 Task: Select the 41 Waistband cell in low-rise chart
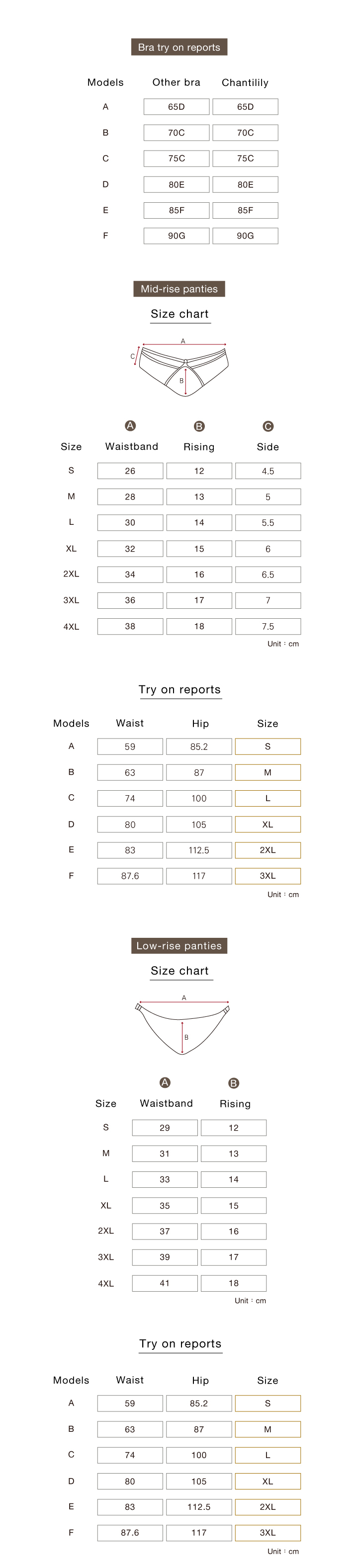[x=165, y=1283]
